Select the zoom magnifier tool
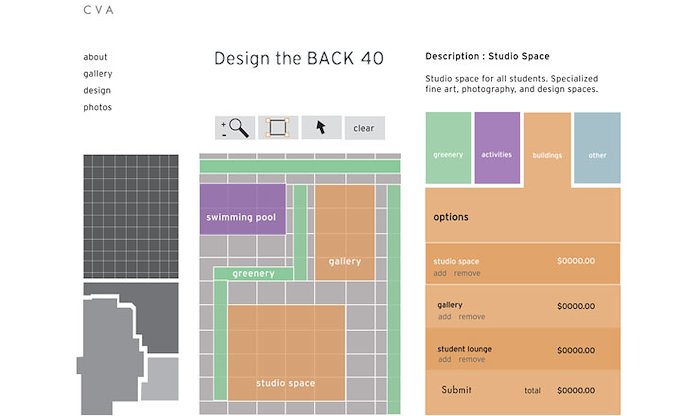 235,128
